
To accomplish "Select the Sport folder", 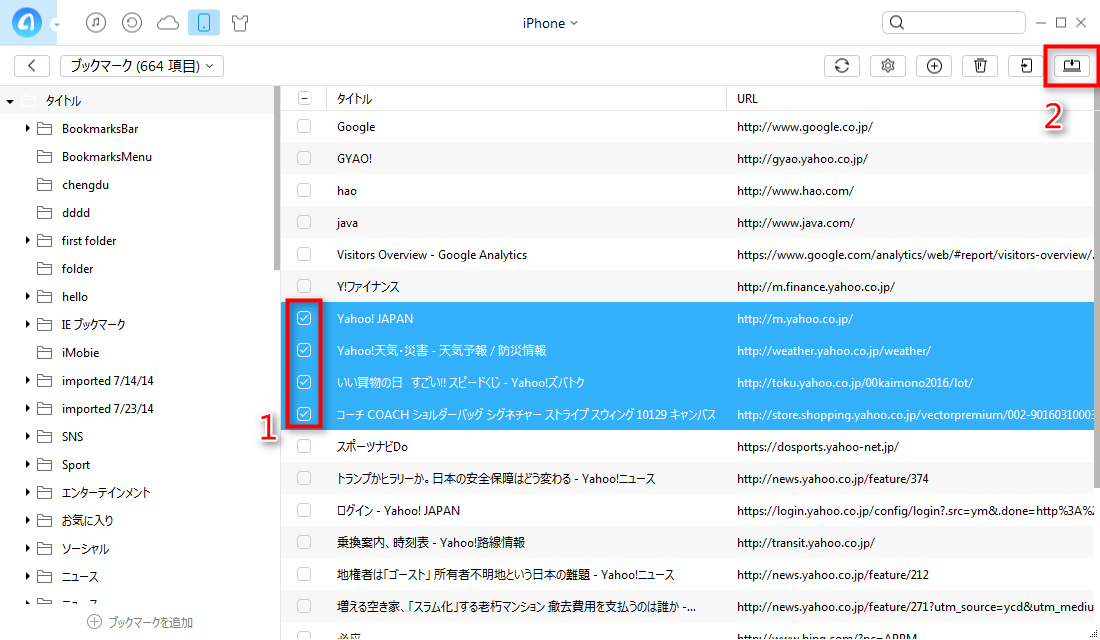I will [x=76, y=465].
